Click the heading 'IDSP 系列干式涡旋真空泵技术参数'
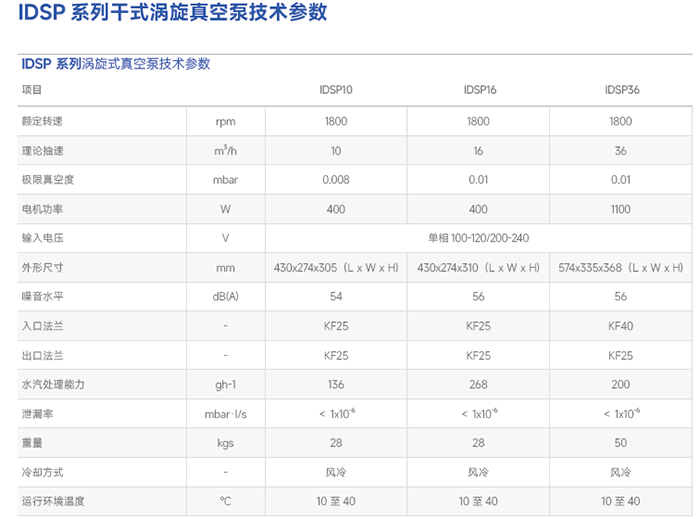This screenshot has height=519, width=700. tap(172, 12)
